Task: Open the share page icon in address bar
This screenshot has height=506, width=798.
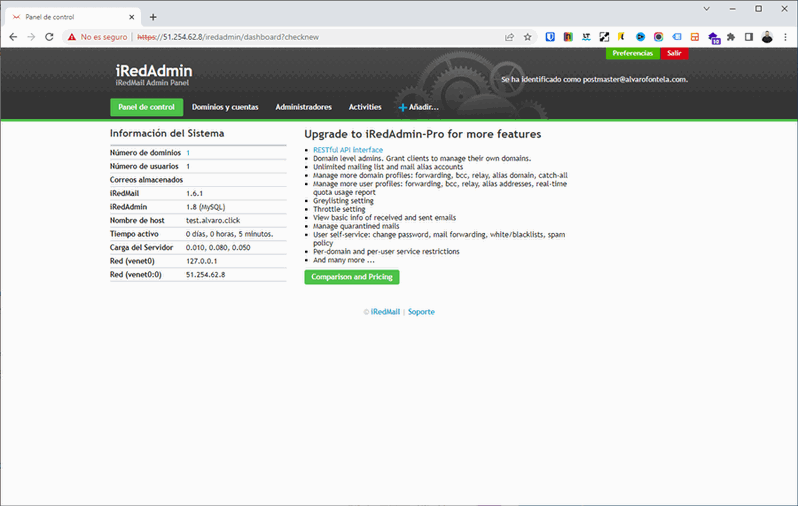Action: 509,37
